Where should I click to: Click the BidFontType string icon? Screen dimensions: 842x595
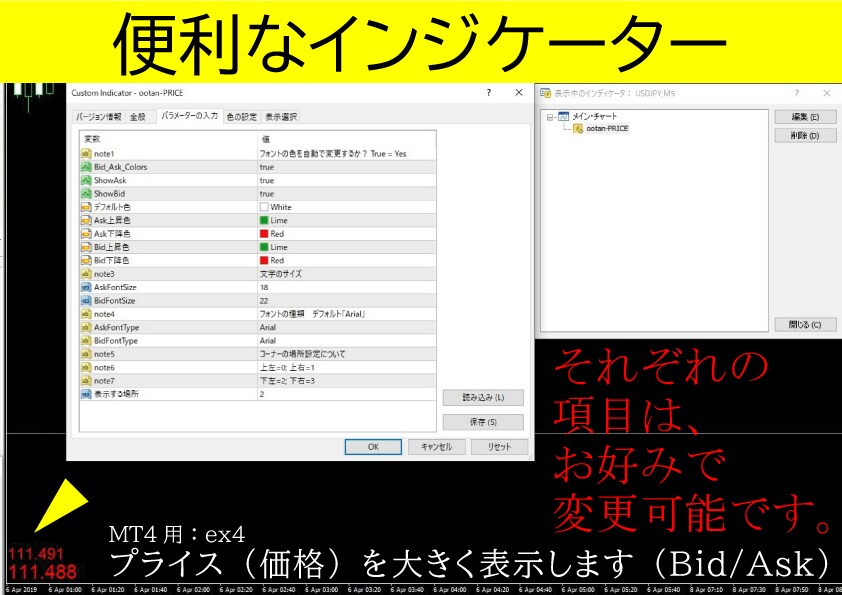[x=86, y=340]
